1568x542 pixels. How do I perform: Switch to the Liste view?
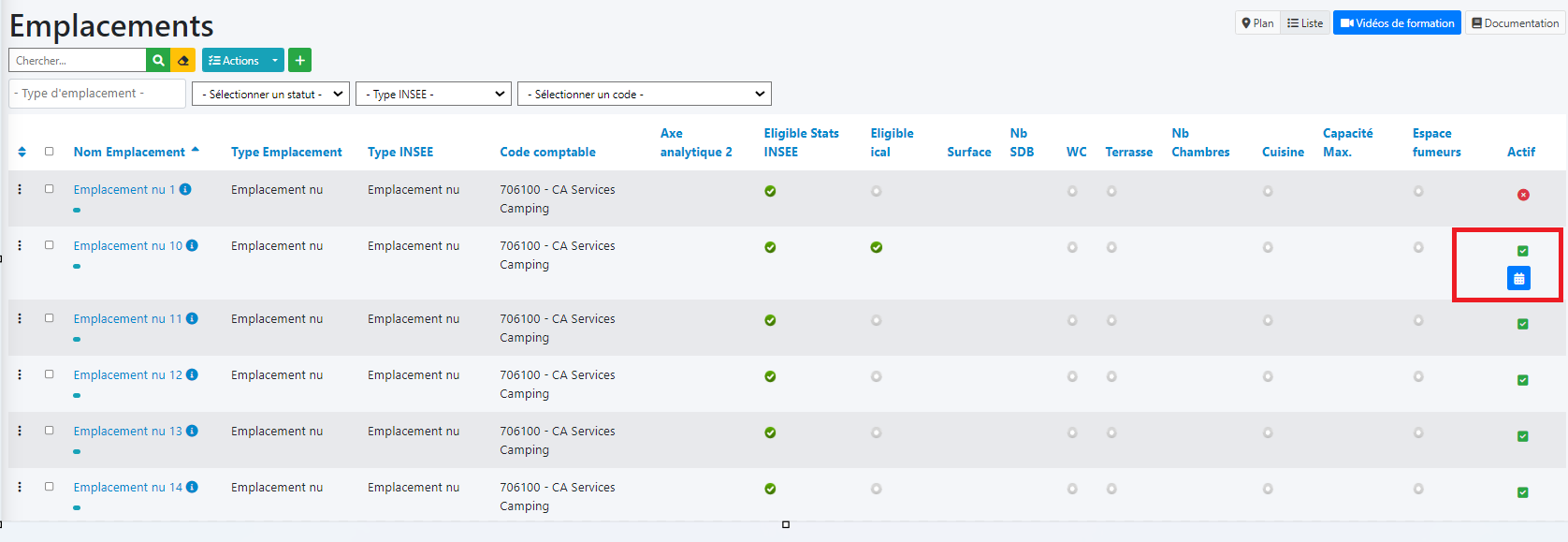[1305, 23]
